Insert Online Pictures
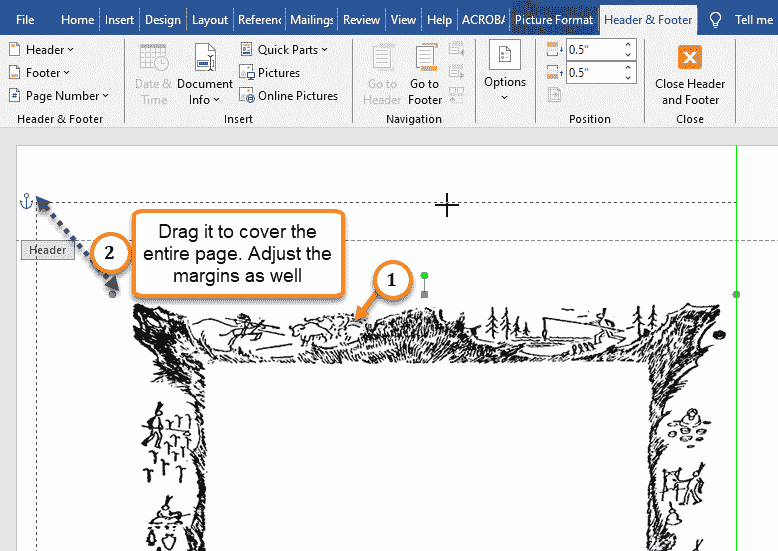 [x=288, y=95]
